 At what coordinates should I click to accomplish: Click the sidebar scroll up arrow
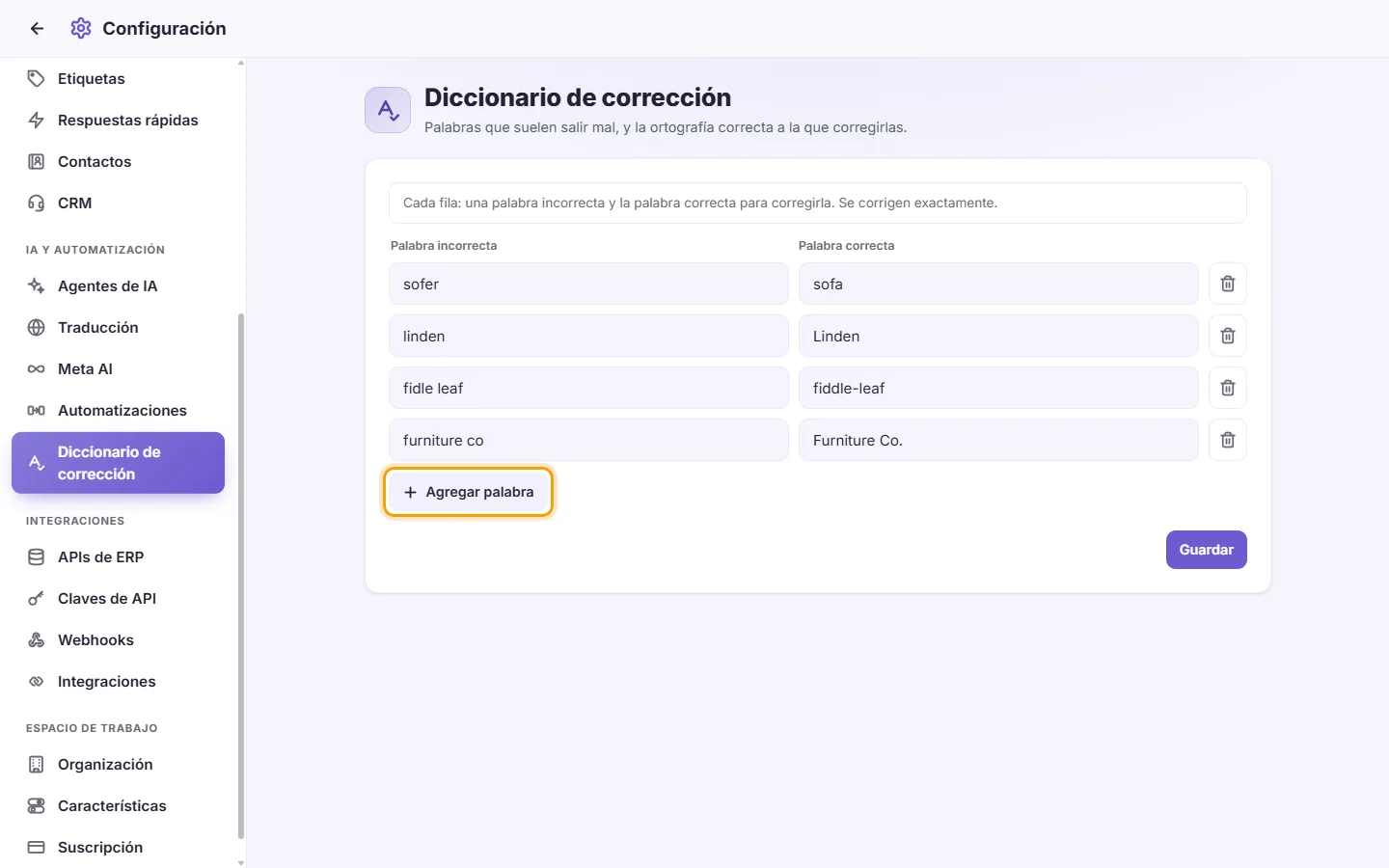[x=241, y=64]
